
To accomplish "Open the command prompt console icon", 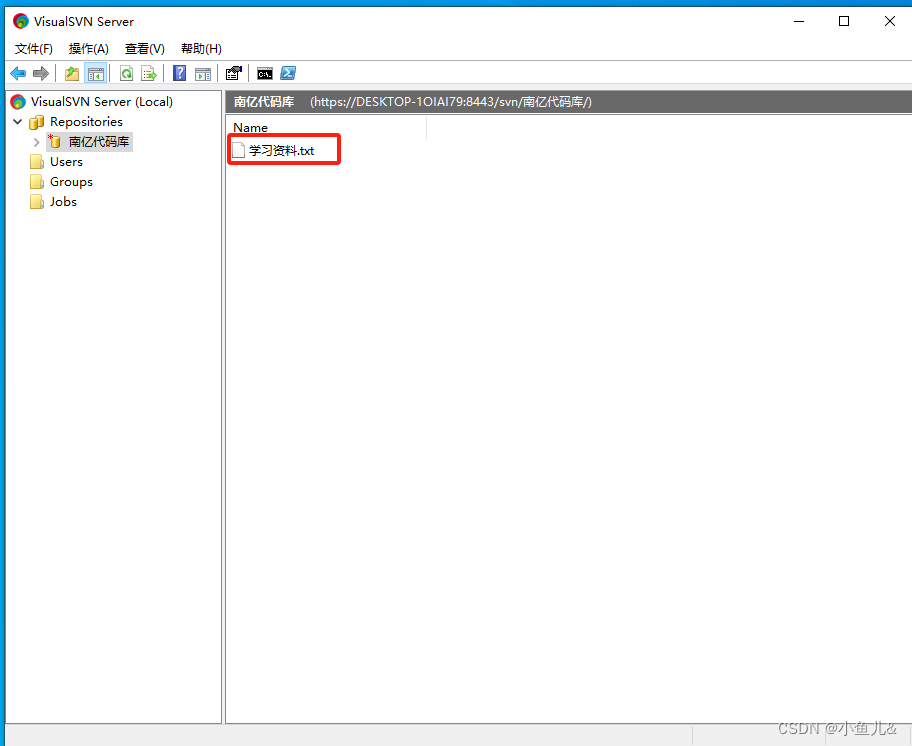I will (x=264, y=73).
